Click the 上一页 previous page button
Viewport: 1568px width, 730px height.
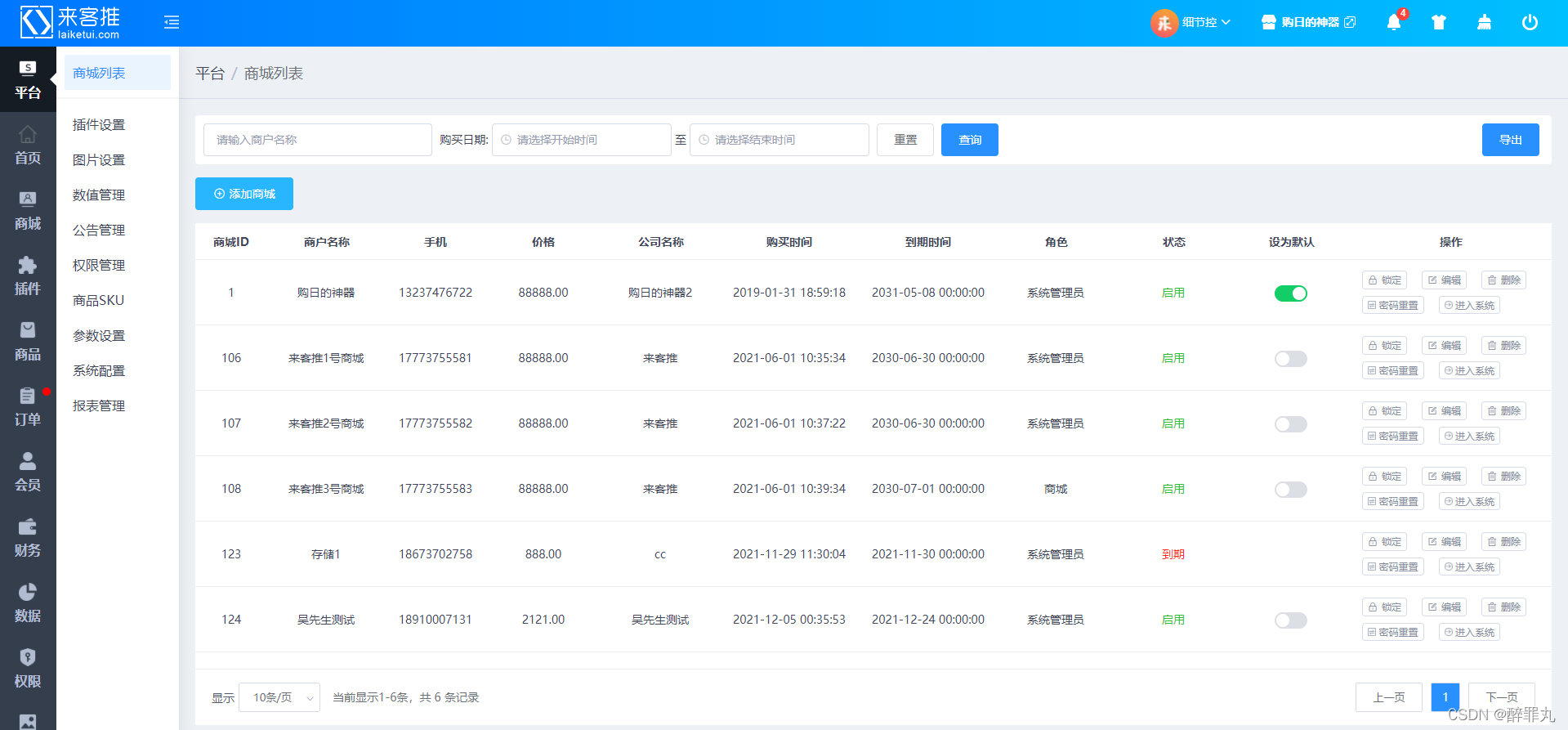coord(1389,697)
